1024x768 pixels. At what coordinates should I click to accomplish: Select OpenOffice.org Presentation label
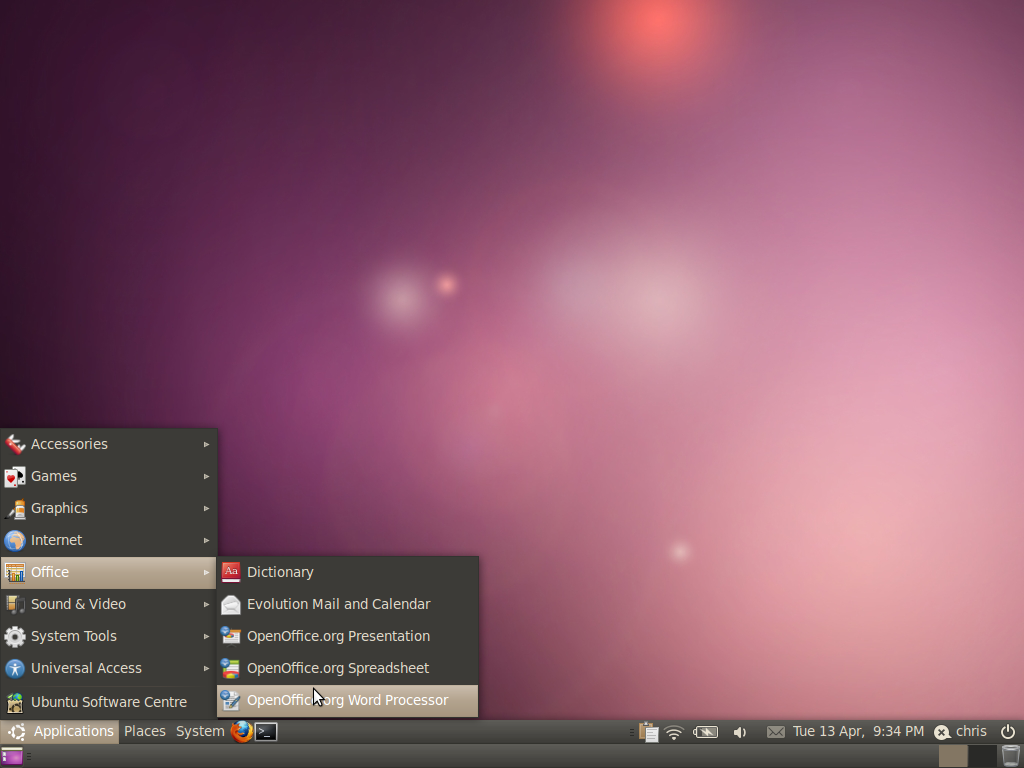tap(338, 636)
